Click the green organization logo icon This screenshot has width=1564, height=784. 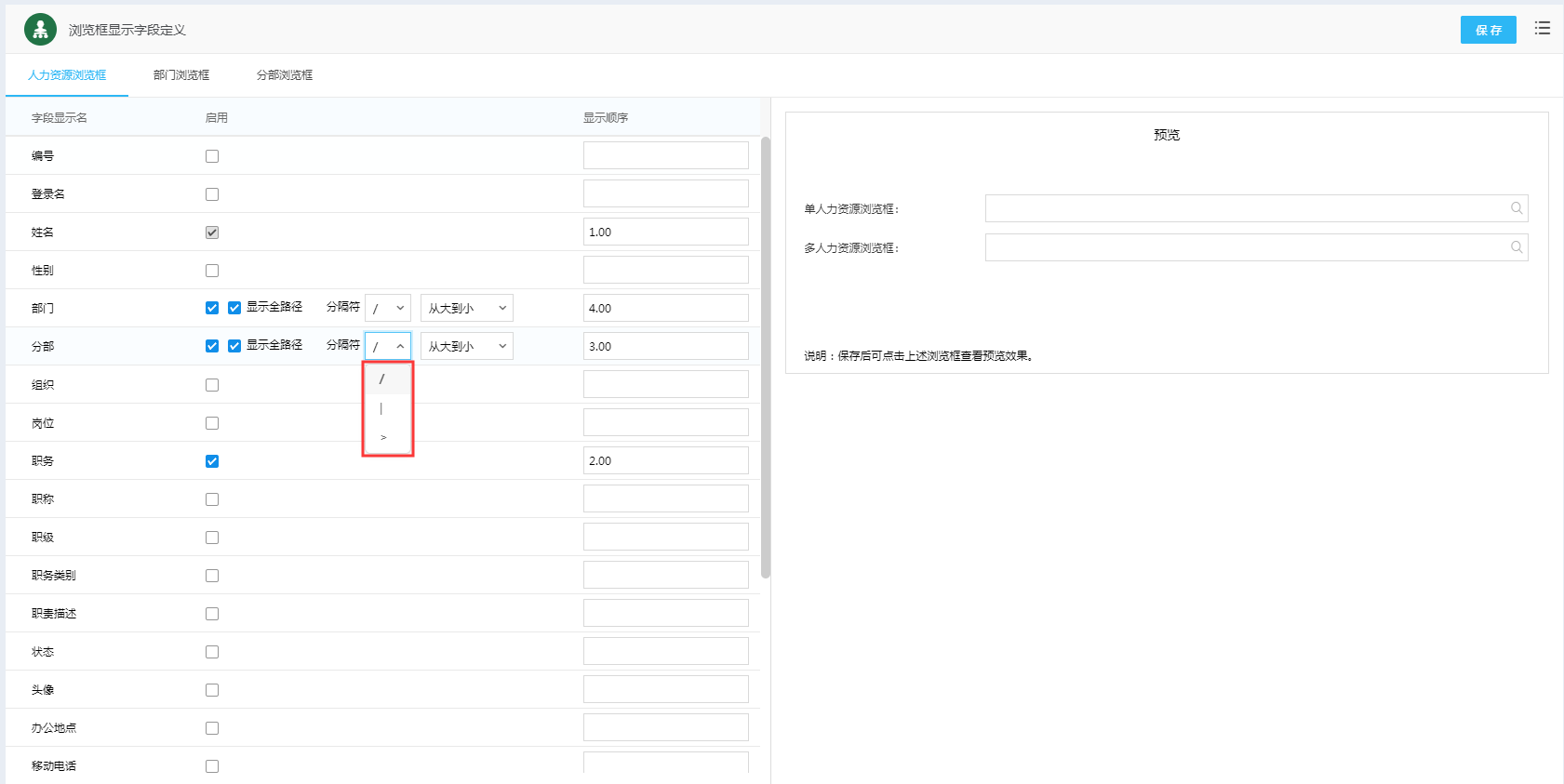pyautogui.click(x=40, y=30)
